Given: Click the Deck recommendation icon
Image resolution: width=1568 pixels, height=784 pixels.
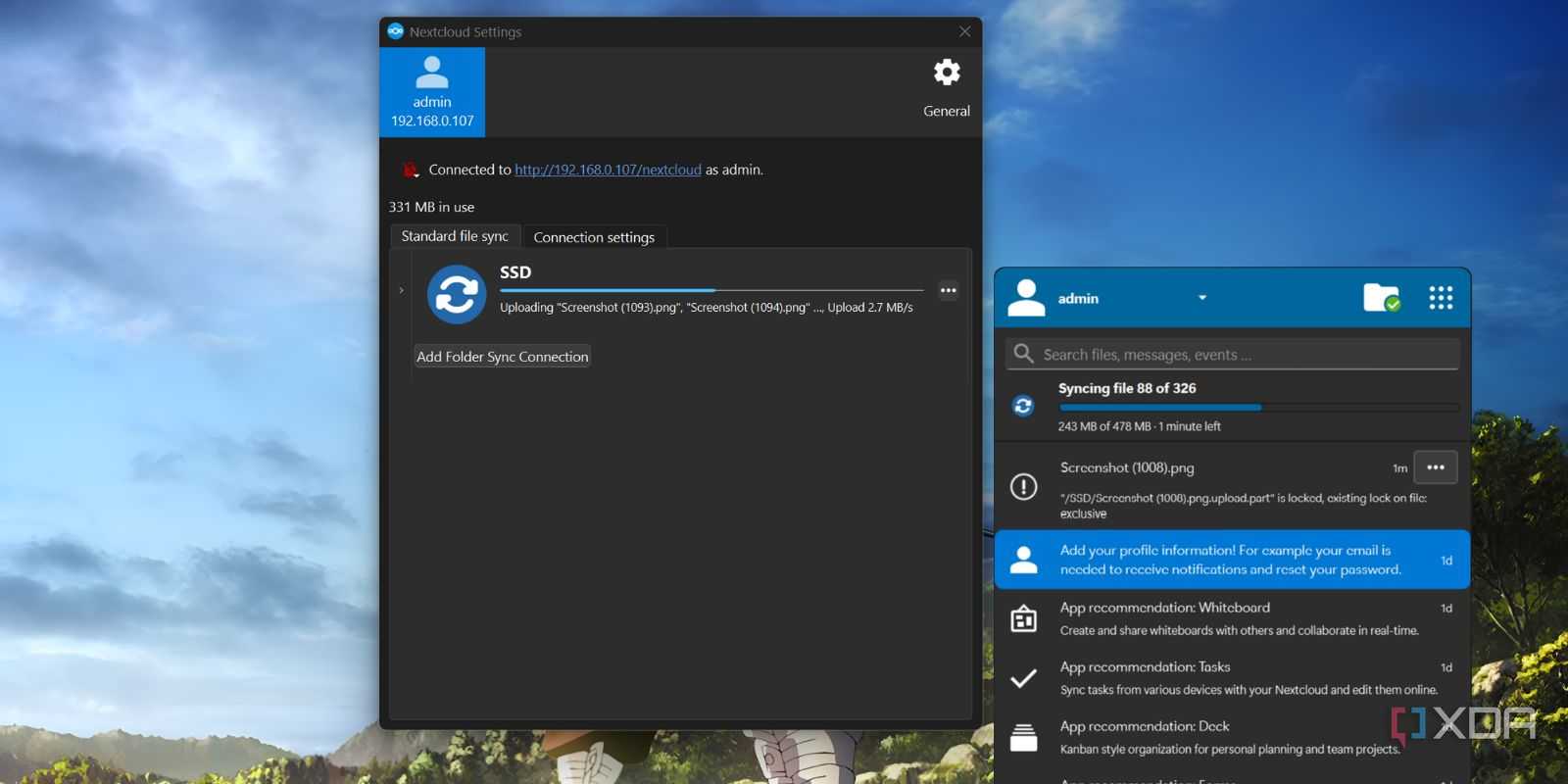Looking at the screenshot, I should [1023, 737].
